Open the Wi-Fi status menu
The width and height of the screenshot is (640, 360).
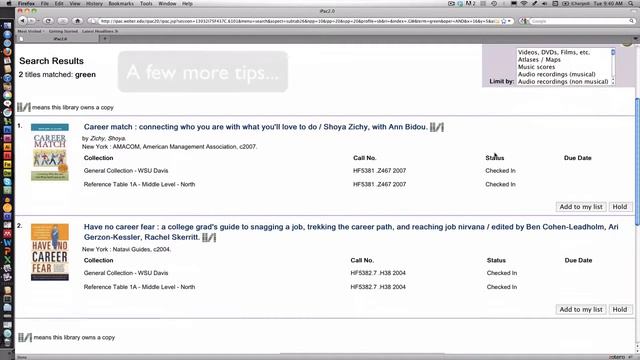coord(524,3)
